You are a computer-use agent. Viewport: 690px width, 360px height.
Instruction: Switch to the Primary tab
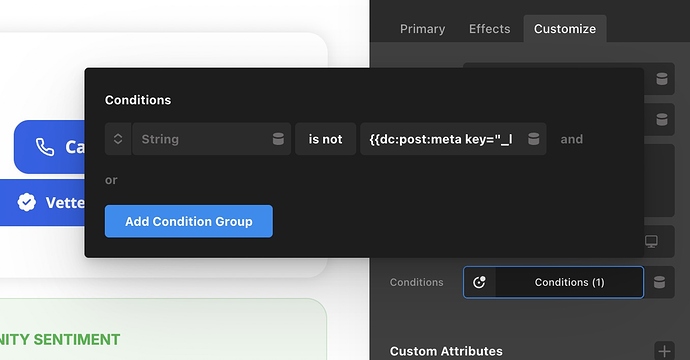pos(422,29)
